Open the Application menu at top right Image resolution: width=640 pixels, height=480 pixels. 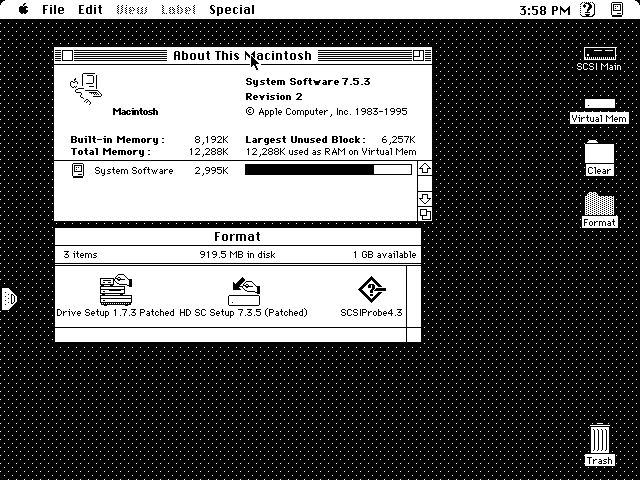pos(616,10)
